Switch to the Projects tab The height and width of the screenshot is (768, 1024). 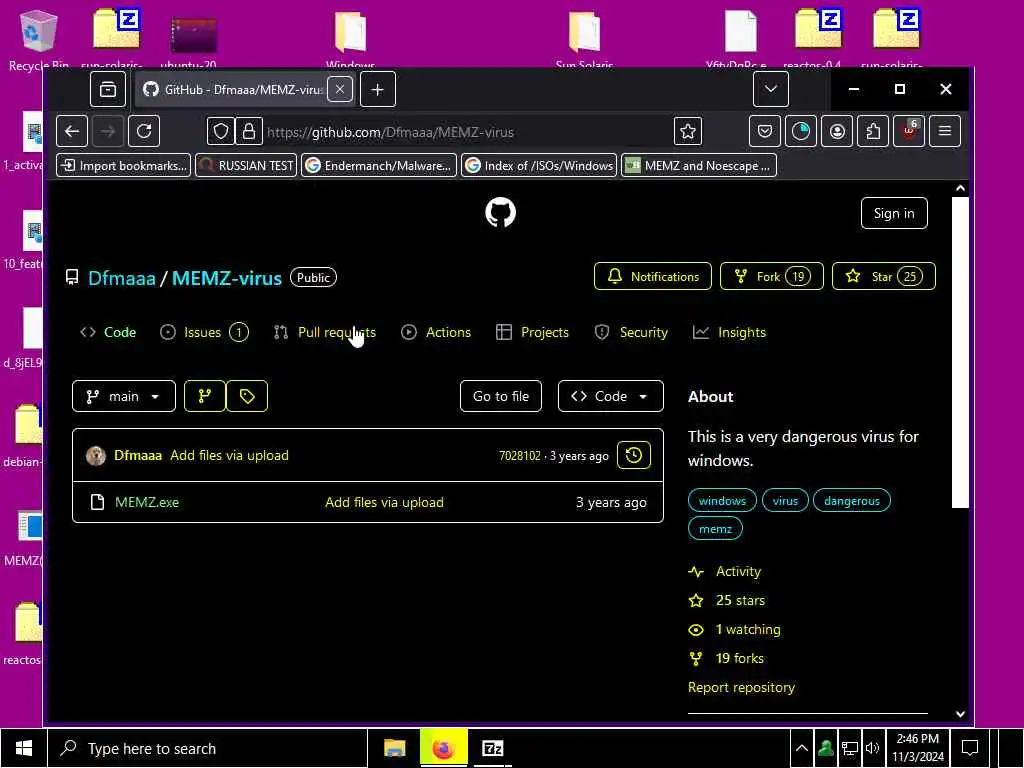pos(533,332)
